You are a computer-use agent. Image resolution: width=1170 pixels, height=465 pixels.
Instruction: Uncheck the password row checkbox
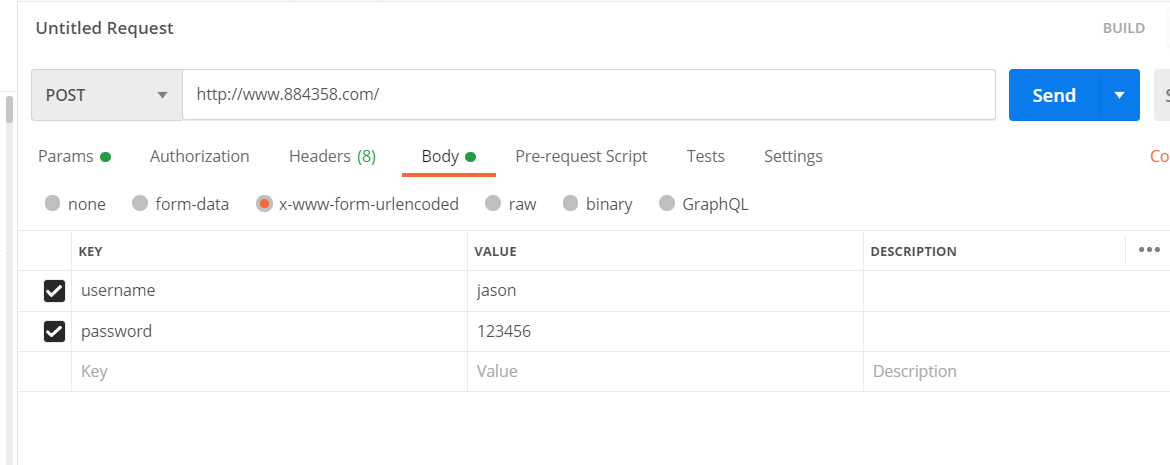point(54,331)
